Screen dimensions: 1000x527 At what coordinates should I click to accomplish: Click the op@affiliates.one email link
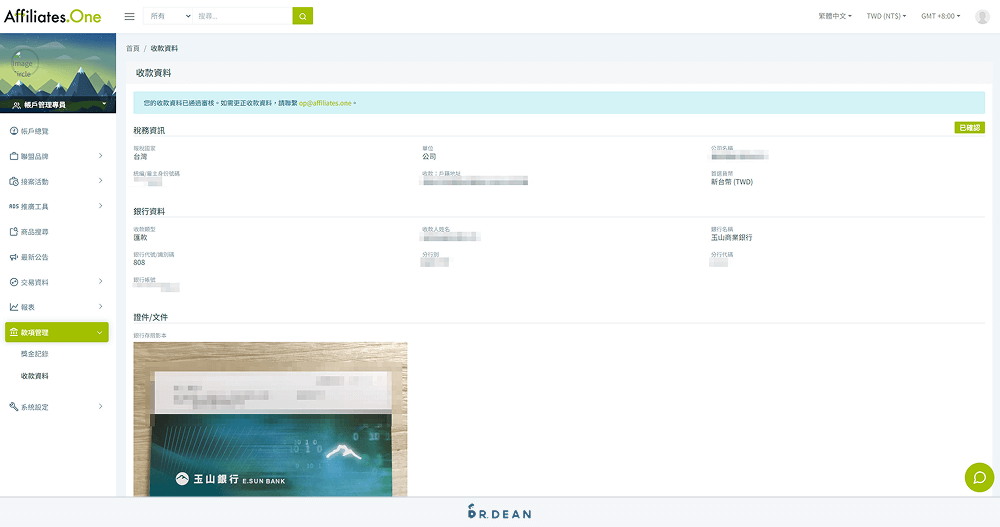coord(325,103)
